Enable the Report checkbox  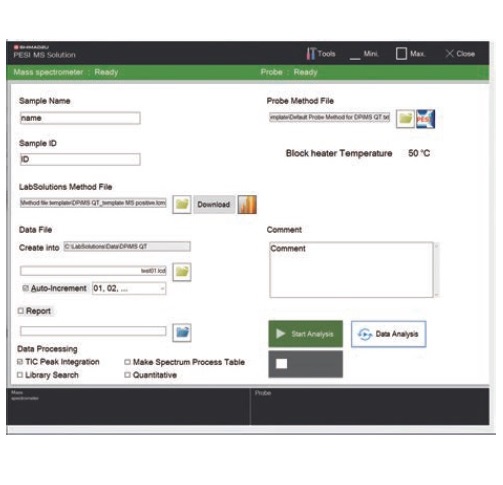click(21, 311)
